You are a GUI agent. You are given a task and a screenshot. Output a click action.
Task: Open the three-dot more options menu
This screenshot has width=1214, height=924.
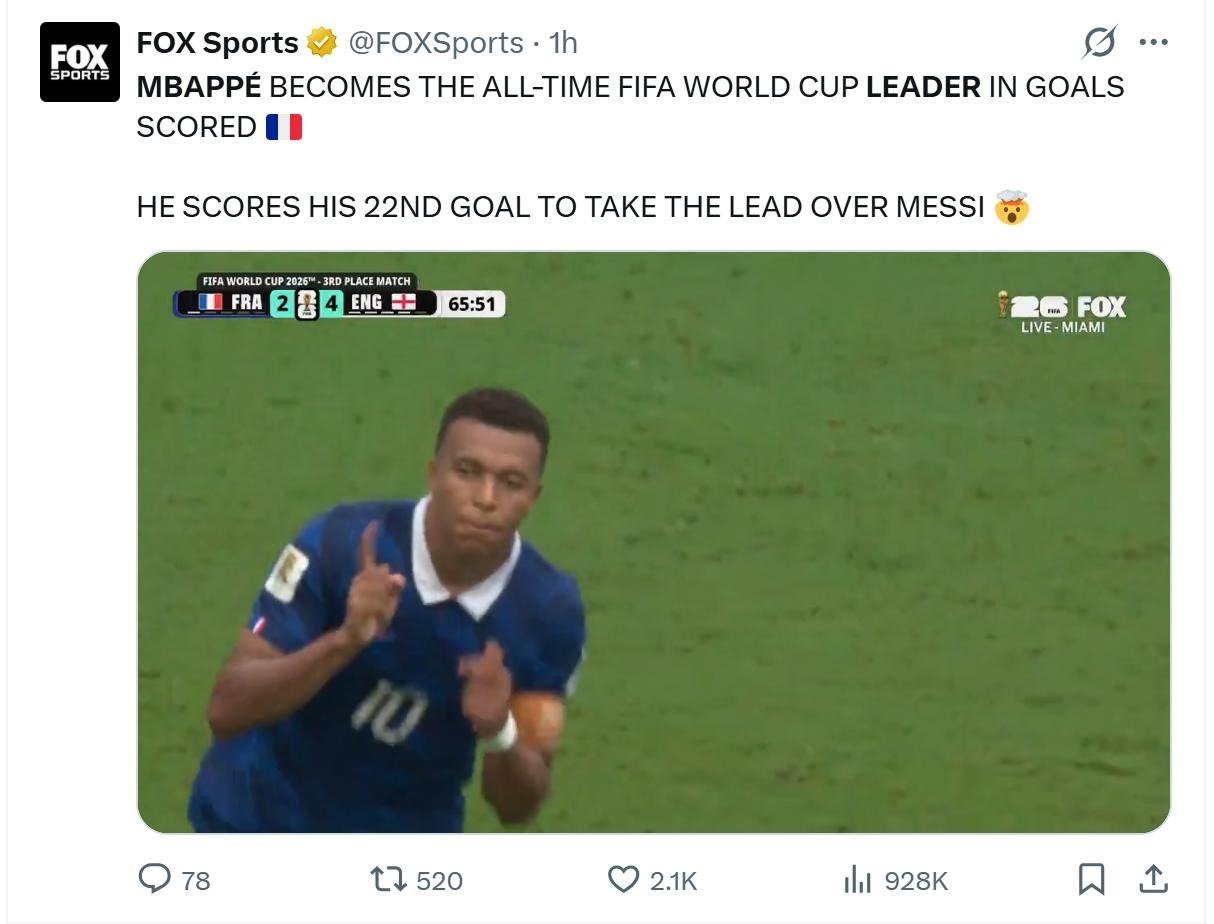click(x=1153, y=43)
